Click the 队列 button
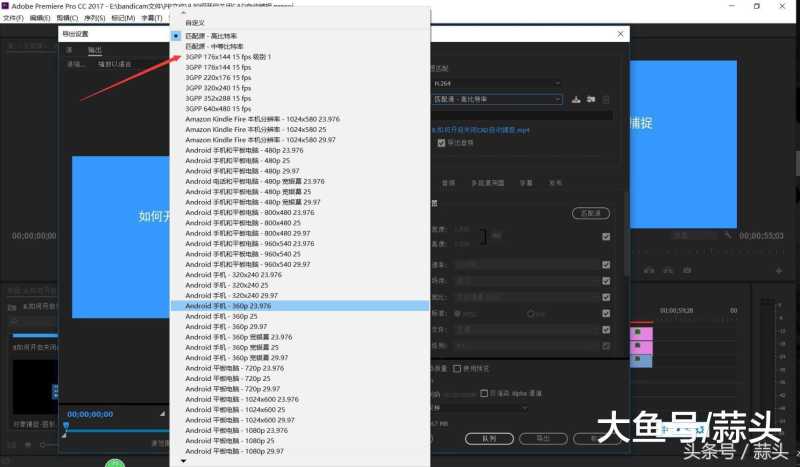The height and width of the screenshot is (467, 800). click(489, 438)
